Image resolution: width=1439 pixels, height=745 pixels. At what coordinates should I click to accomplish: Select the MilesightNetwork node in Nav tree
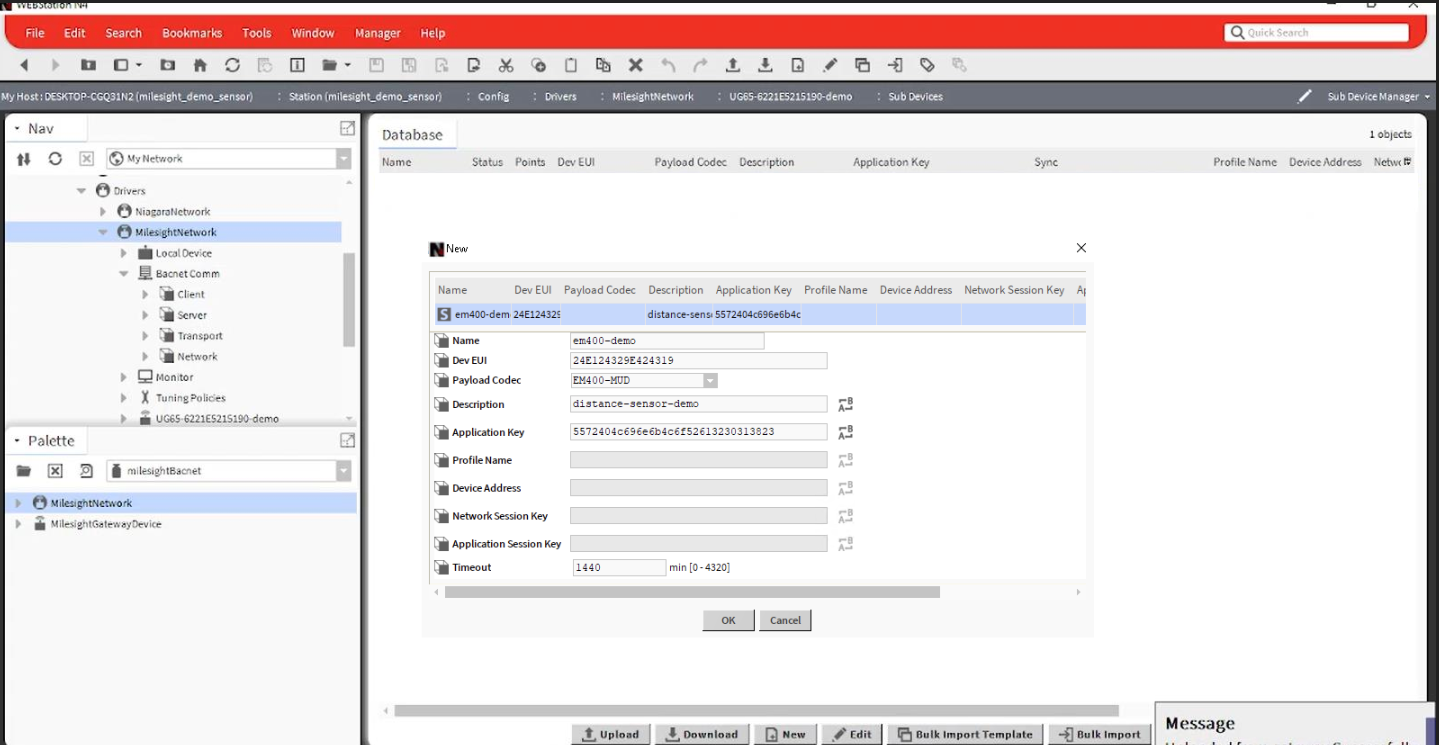click(x=175, y=232)
